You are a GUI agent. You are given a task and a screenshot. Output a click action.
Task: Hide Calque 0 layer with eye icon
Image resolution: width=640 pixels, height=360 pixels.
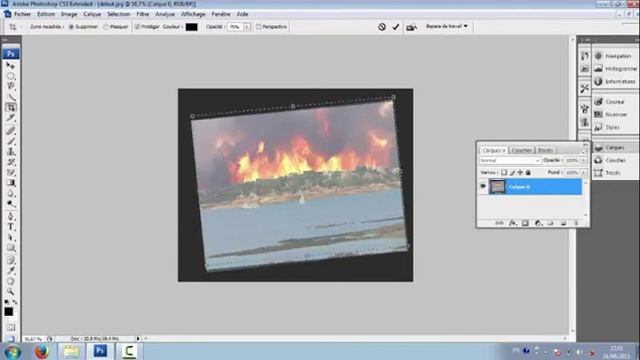coord(483,187)
